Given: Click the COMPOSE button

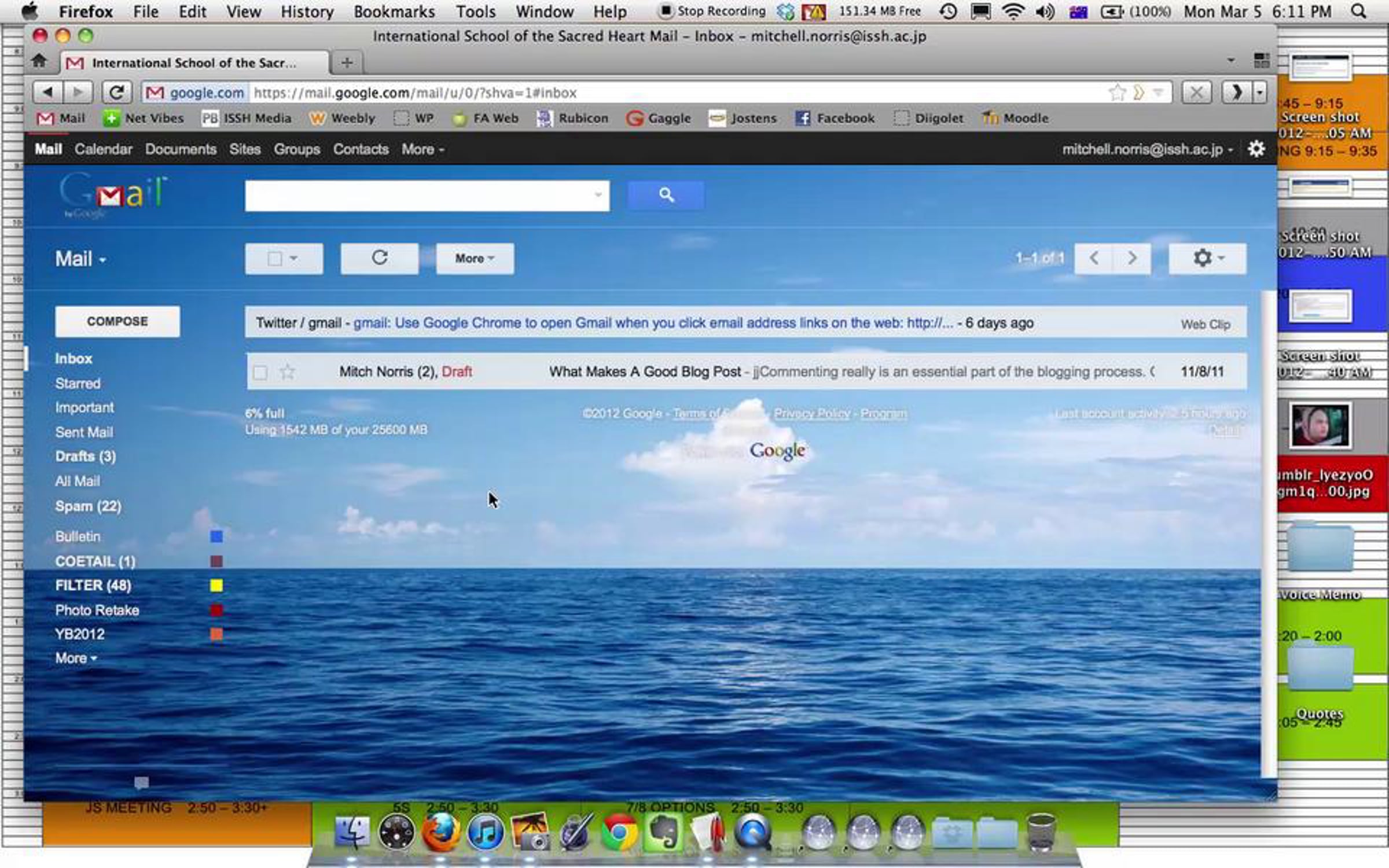Looking at the screenshot, I should pos(117,321).
